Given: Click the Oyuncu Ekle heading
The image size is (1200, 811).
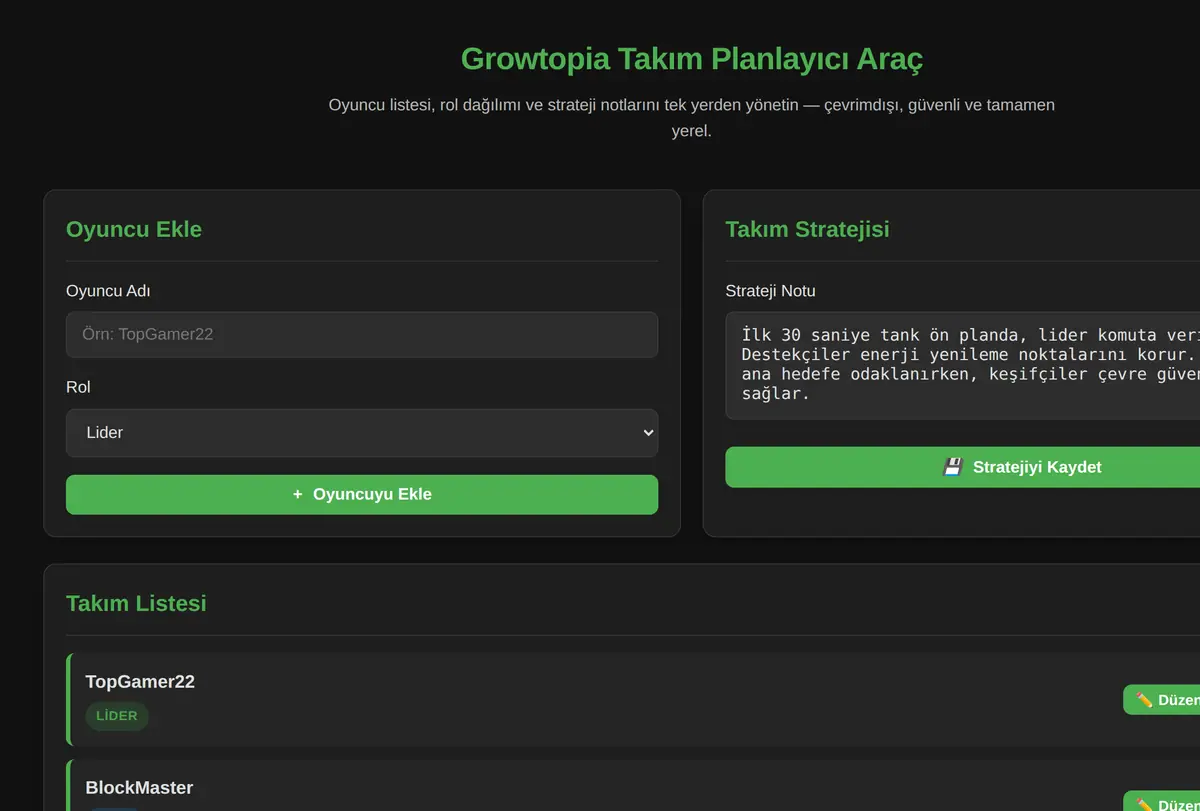Looking at the screenshot, I should coord(134,229).
